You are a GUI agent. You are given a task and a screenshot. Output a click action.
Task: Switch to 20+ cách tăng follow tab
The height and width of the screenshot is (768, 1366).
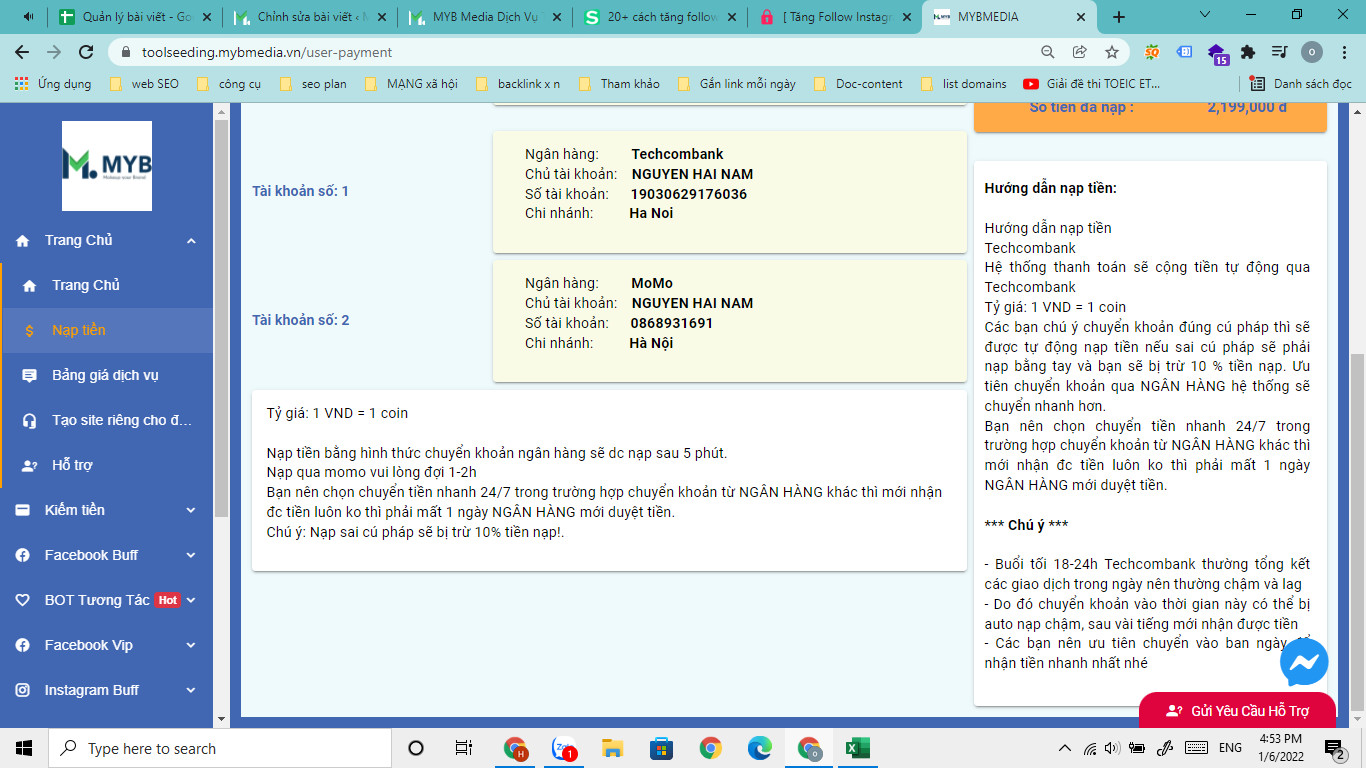660,17
